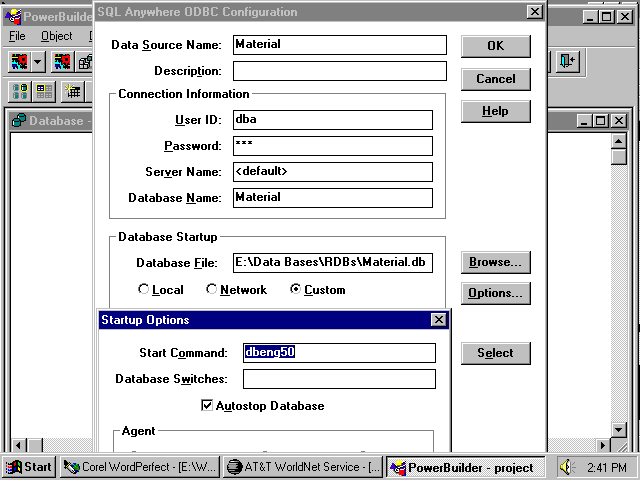Click the horizontal scrollbar thumb in Database window
Screen dimensions: 640x480
pos(35,445)
